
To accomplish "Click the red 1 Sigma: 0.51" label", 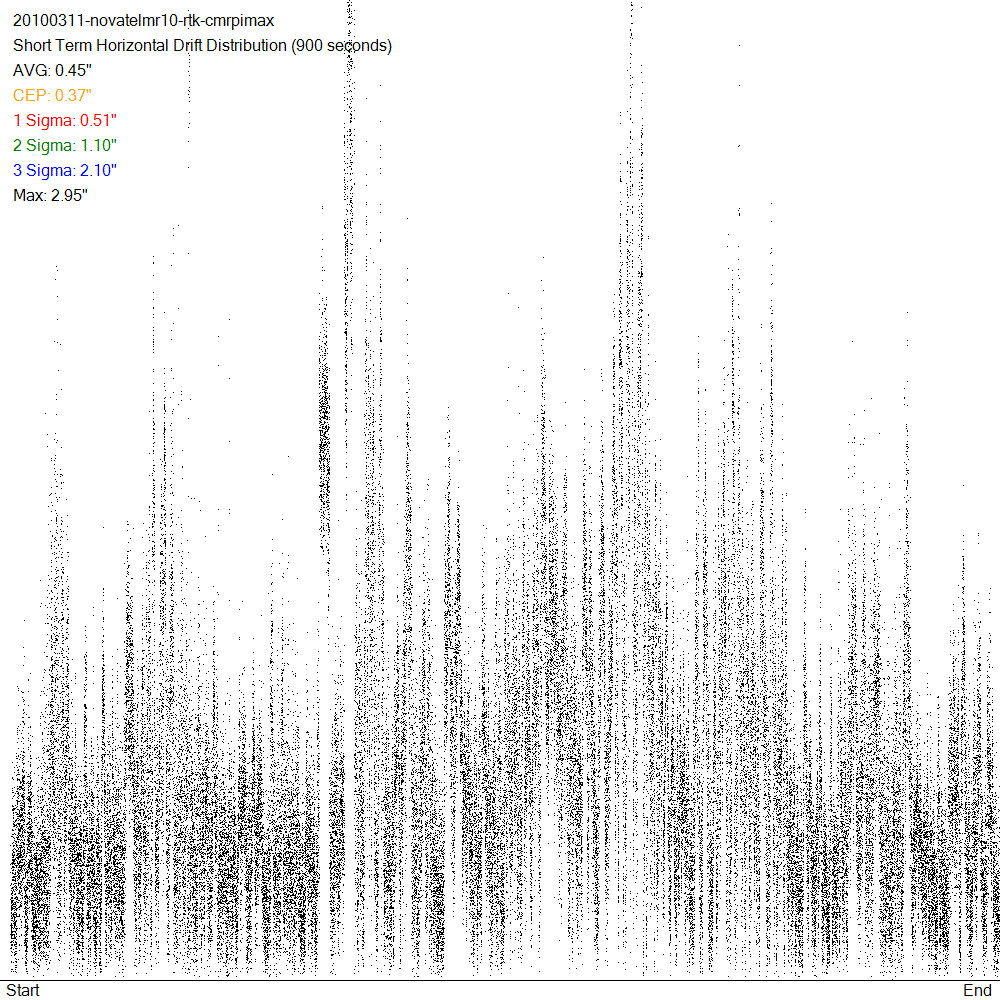I will [x=65, y=121].
